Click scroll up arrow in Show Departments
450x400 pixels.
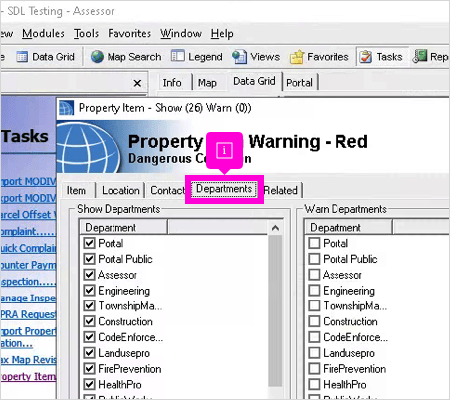(x=275, y=228)
